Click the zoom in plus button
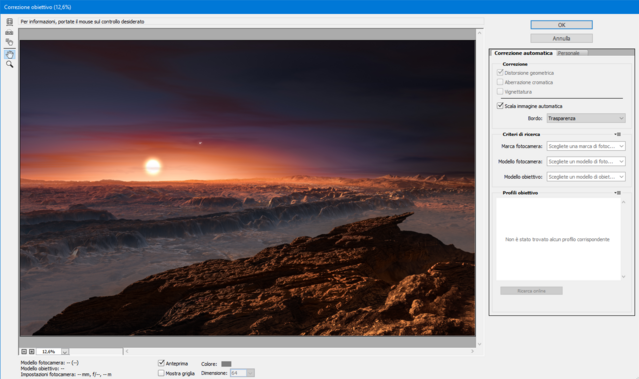Screen dimensions: 639x379 pyautogui.click(x=32, y=351)
